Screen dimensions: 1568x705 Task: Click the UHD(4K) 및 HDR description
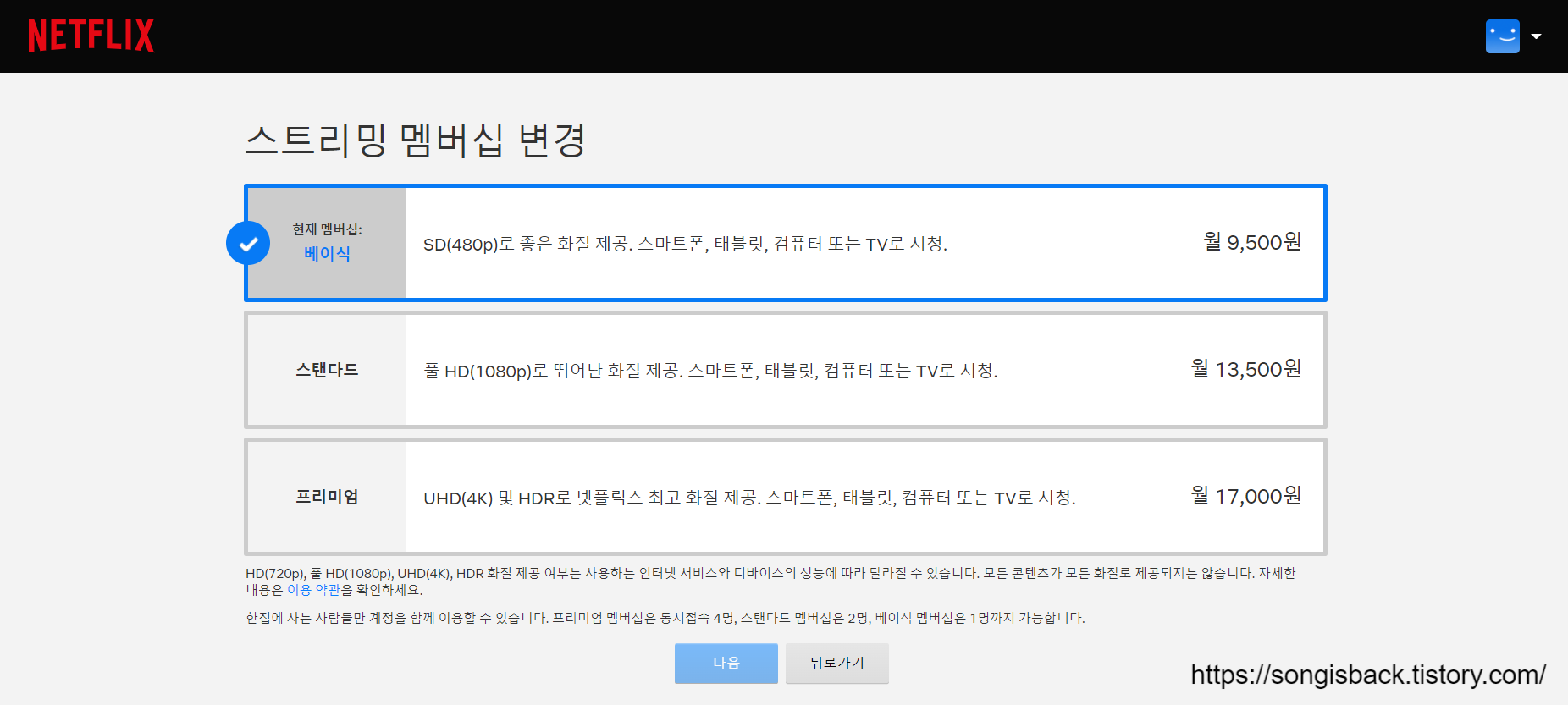749,498
